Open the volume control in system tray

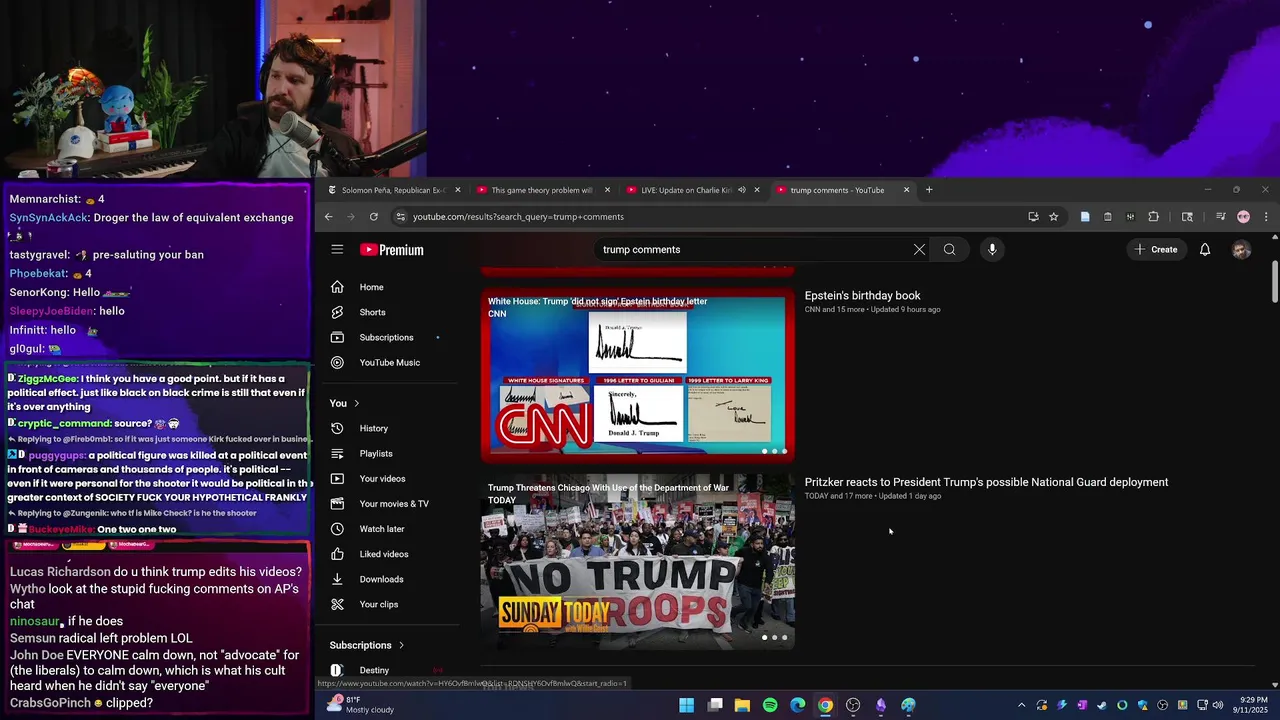pyautogui.click(x=1218, y=705)
